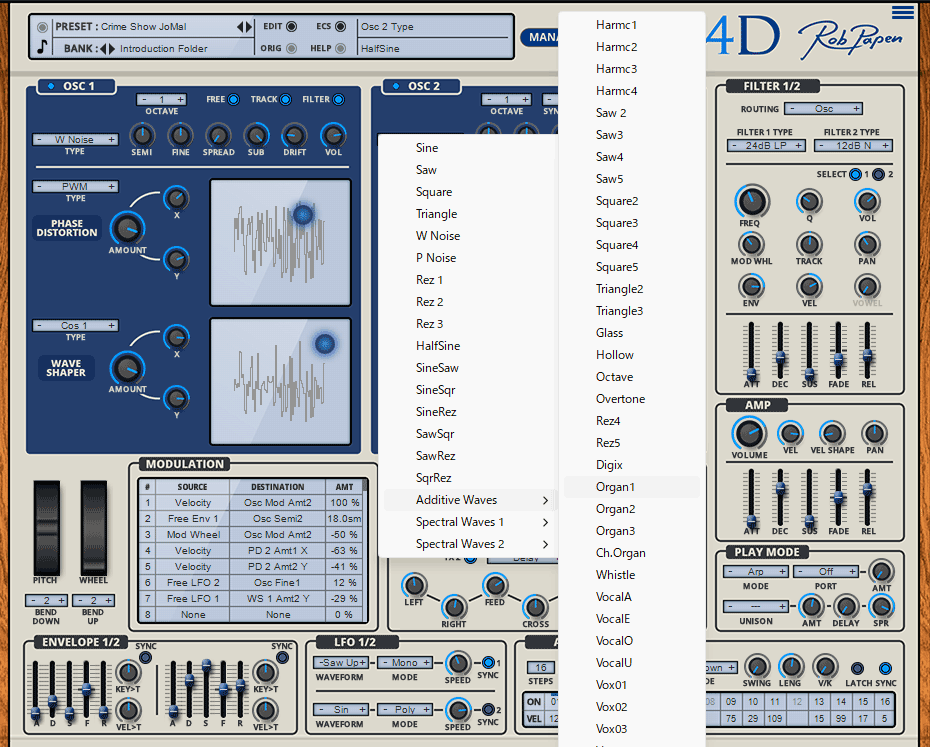Click the LFO 1 SPEED knob
Image resolution: width=930 pixels, height=747 pixels.
coord(457,663)
